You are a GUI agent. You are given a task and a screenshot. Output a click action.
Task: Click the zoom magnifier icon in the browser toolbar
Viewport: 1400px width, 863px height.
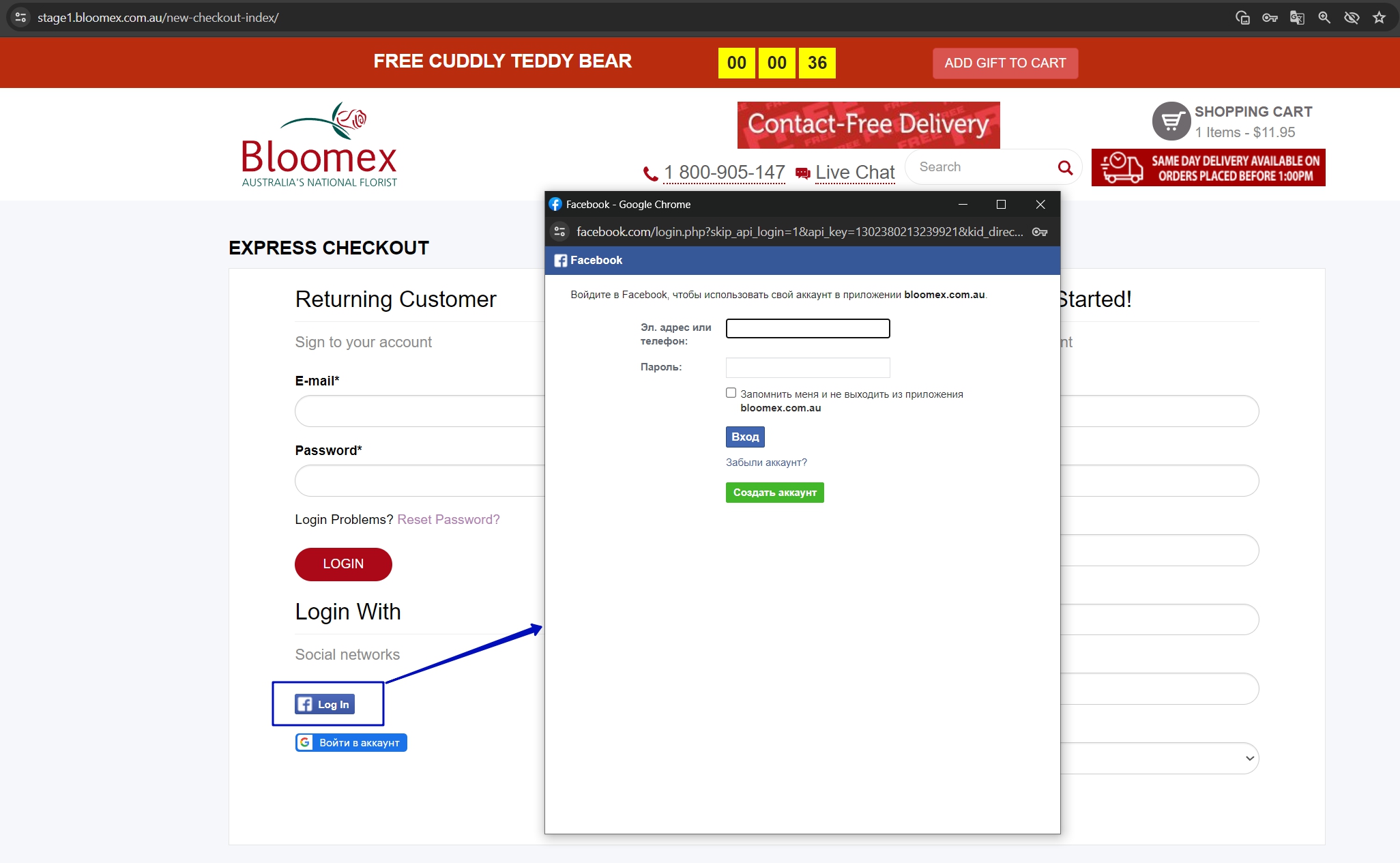[x=1324, y=18]
